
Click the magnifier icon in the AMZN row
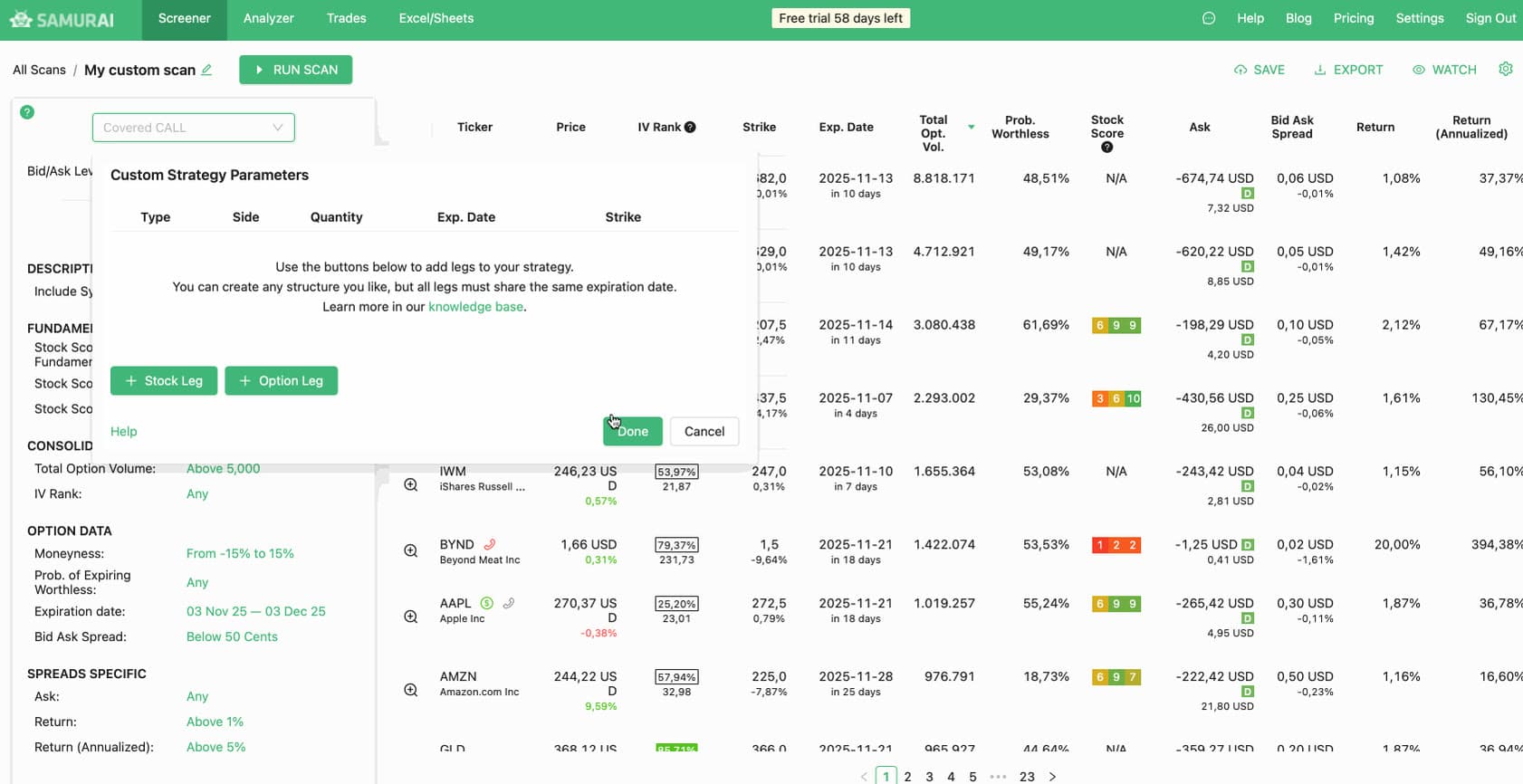pyautogui.click(x=411, y=690)
